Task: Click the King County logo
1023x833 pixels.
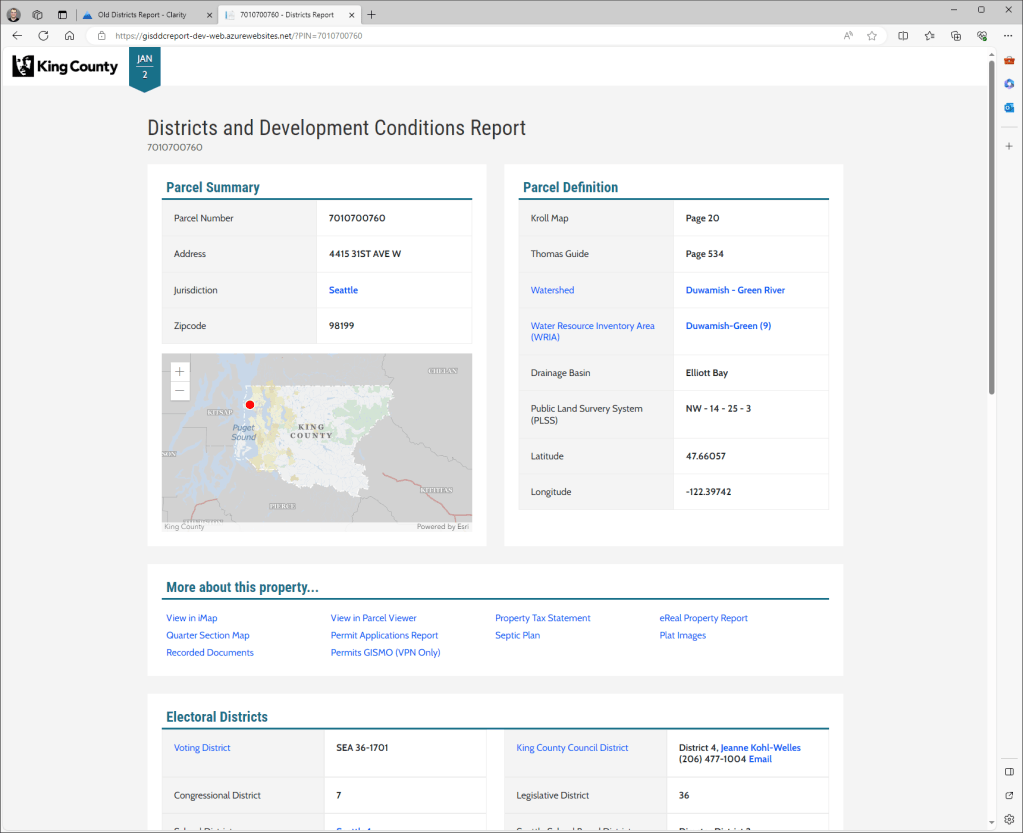Action: pos(65,67)
